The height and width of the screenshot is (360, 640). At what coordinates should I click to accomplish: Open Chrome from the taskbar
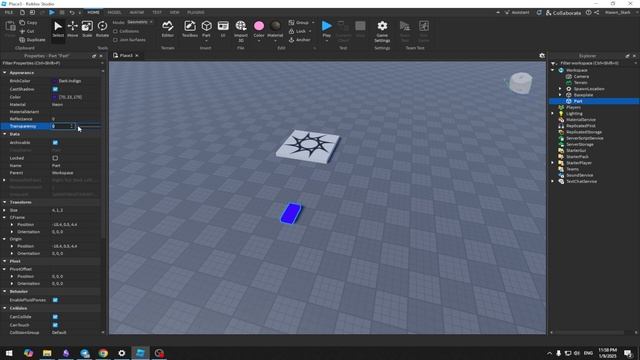(103, 353)
